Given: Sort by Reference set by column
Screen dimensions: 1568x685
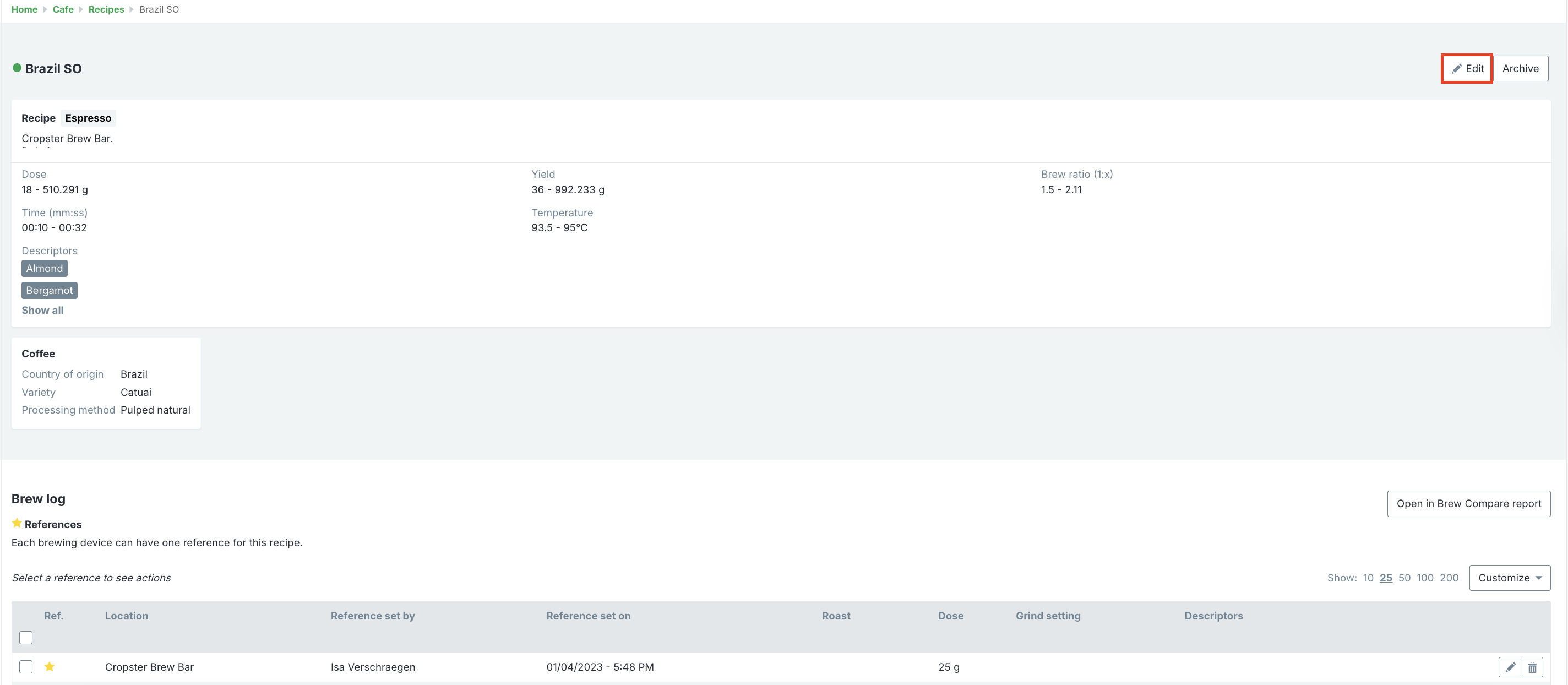Looking at the screenshot, I should tap(373, 616).
